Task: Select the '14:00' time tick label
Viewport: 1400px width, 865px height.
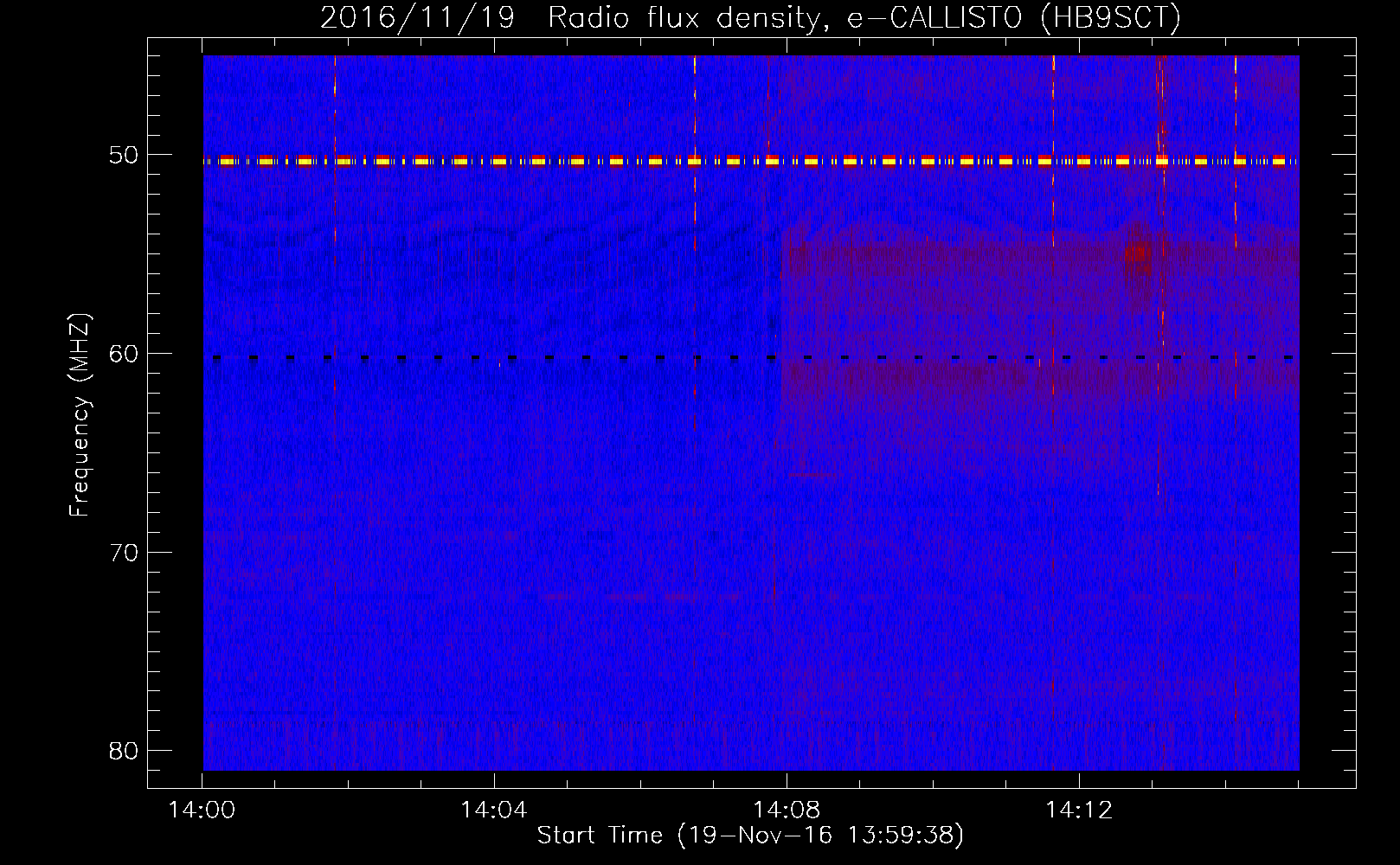Action: pos(202,811)
